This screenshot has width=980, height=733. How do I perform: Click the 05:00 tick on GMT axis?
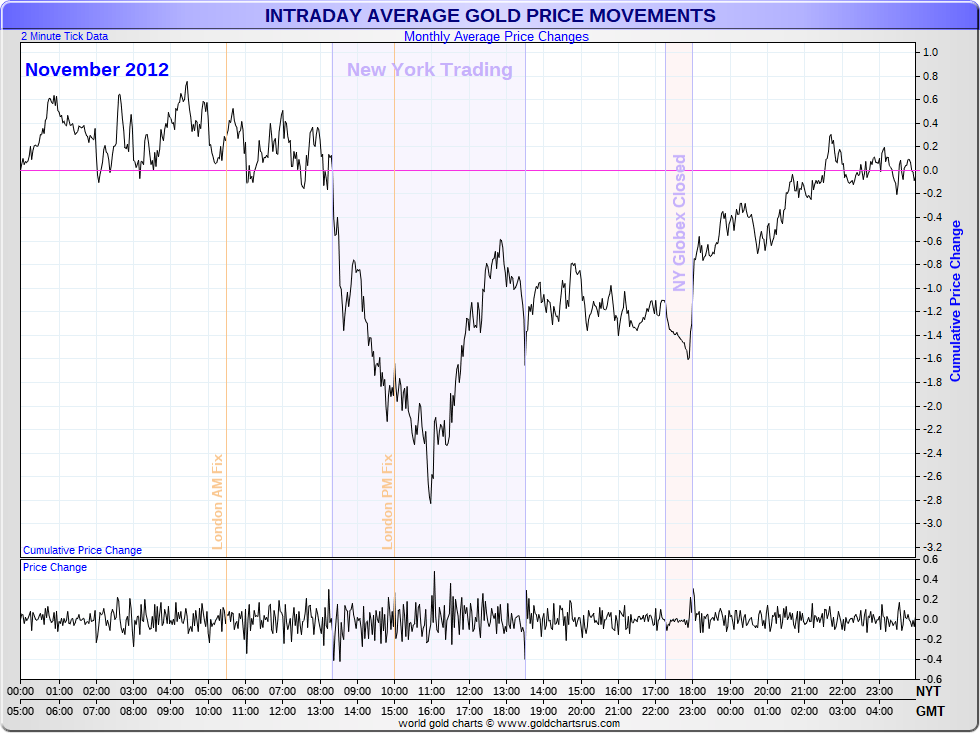21,711
